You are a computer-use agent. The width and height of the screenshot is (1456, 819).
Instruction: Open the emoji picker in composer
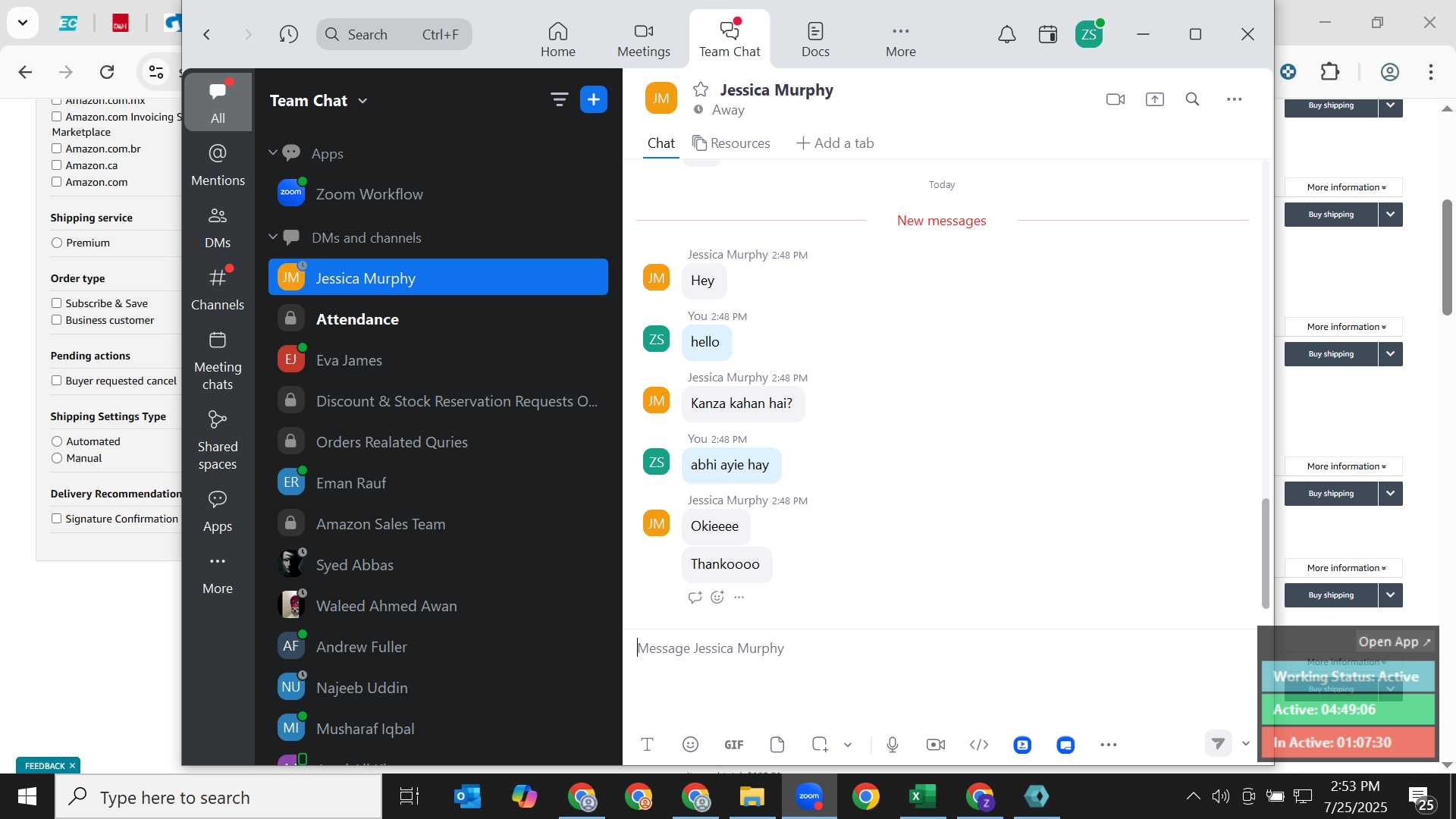[690, 745]
